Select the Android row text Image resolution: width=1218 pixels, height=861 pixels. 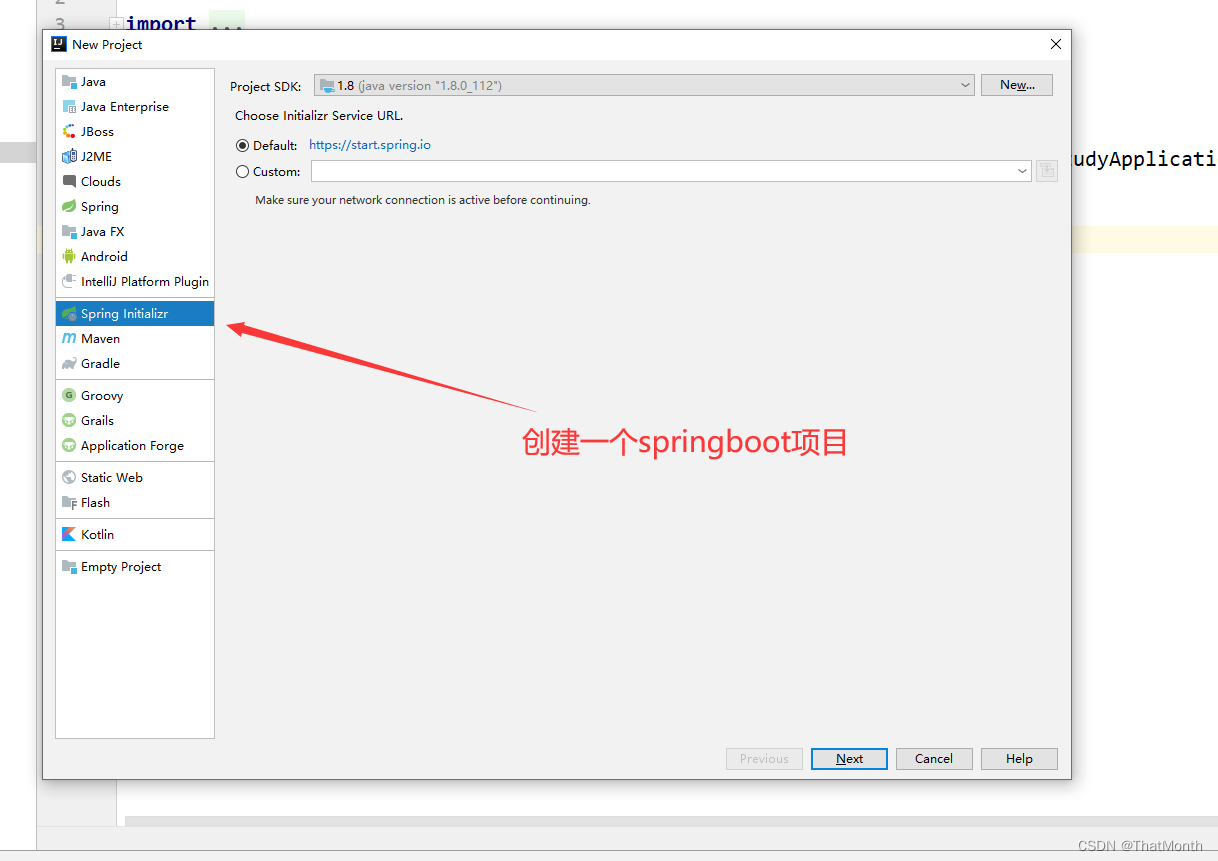click(x=104, y=257)
